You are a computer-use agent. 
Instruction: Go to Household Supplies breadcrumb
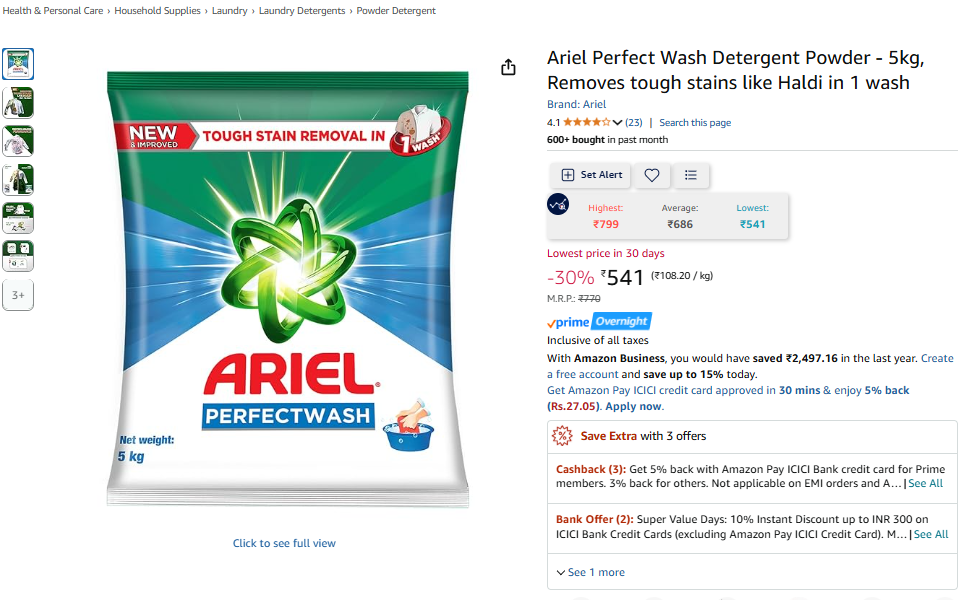pos(157,11)
